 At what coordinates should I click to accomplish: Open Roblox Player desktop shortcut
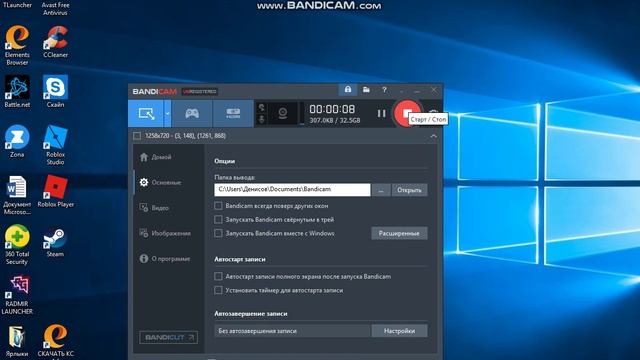(56, 191)
